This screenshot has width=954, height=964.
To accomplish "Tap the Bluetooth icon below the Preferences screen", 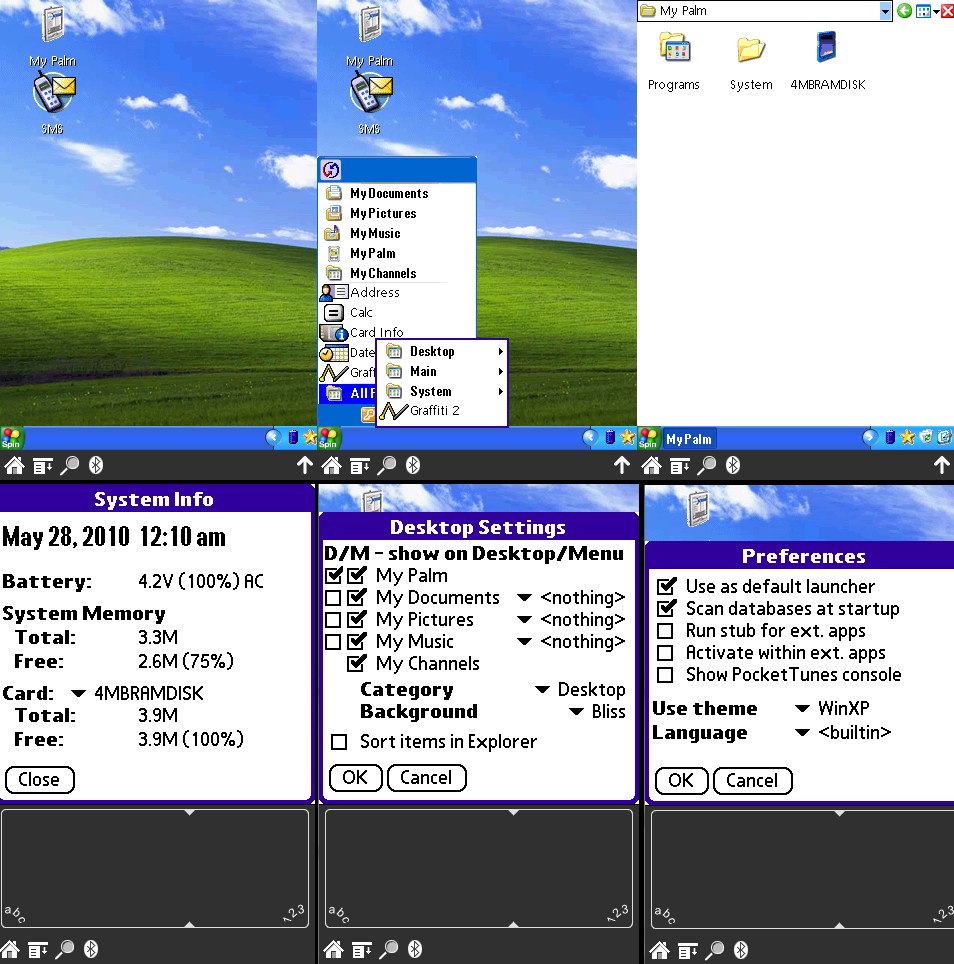I will pyautogui.click(x=741, y=950).
